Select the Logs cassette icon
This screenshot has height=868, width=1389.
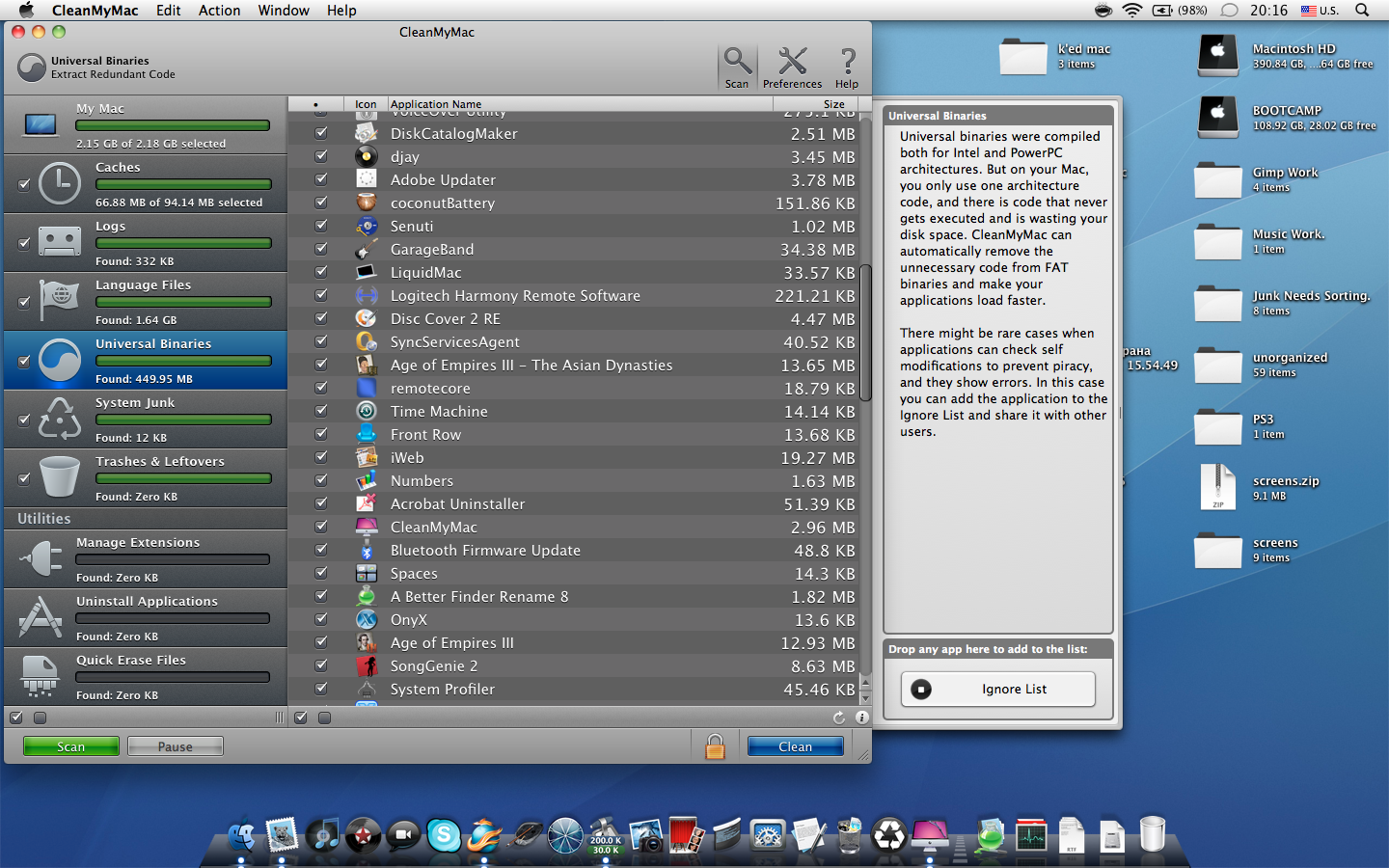tap(60, 241)
